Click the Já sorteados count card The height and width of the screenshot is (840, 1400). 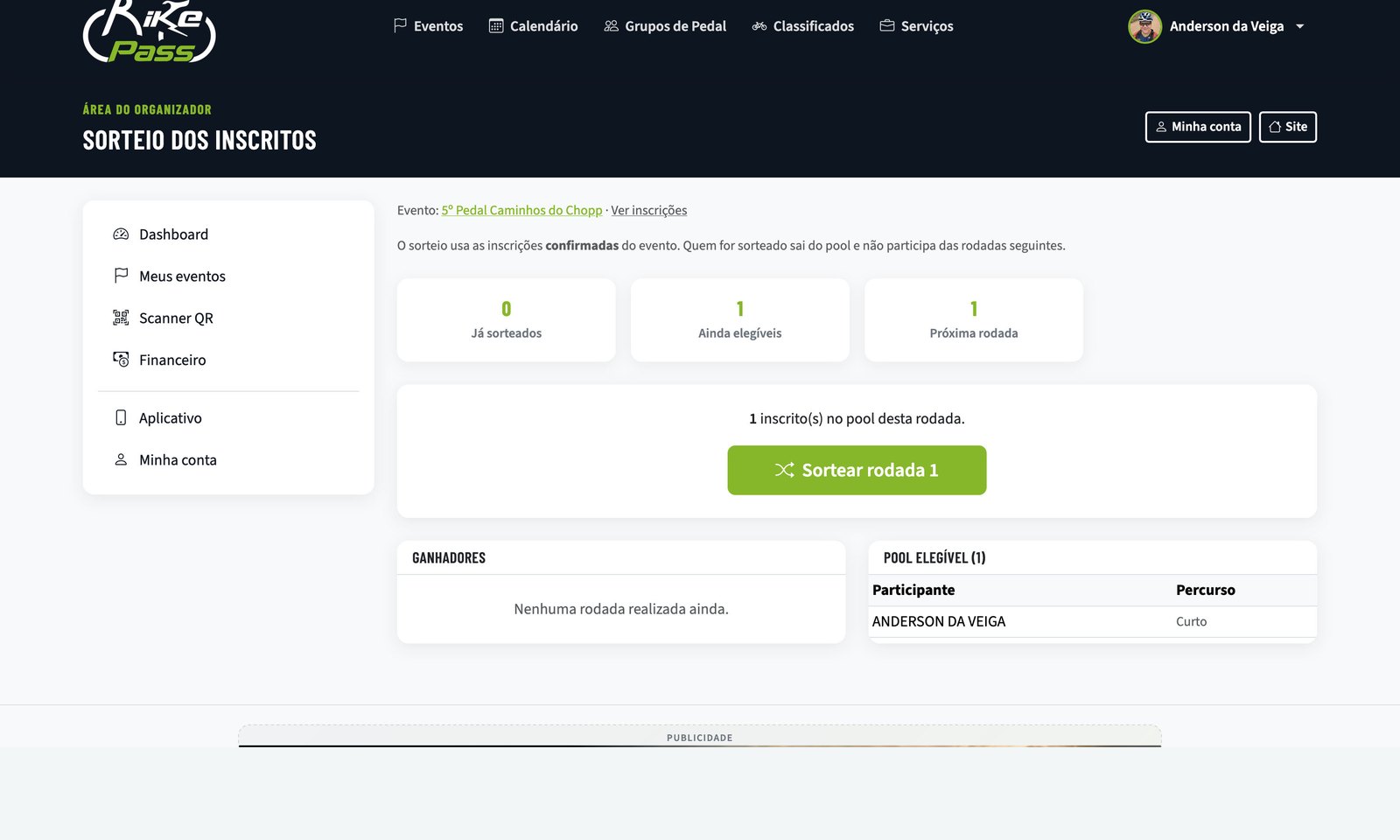[506, 320]
